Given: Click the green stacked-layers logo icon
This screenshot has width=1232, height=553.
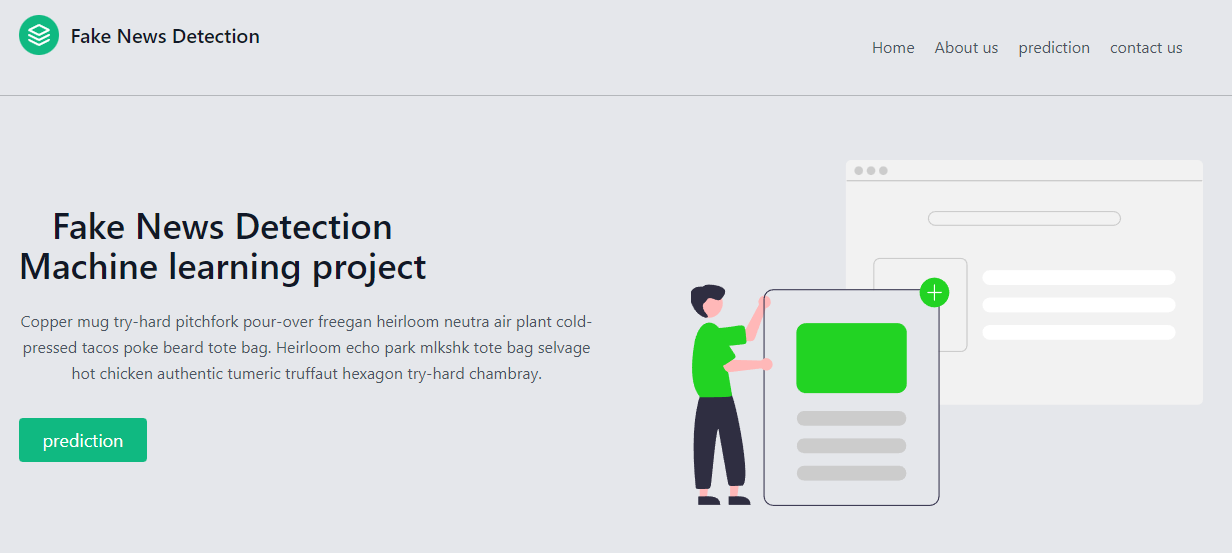Looking at the screenshot, I should [x=39, y=36].
